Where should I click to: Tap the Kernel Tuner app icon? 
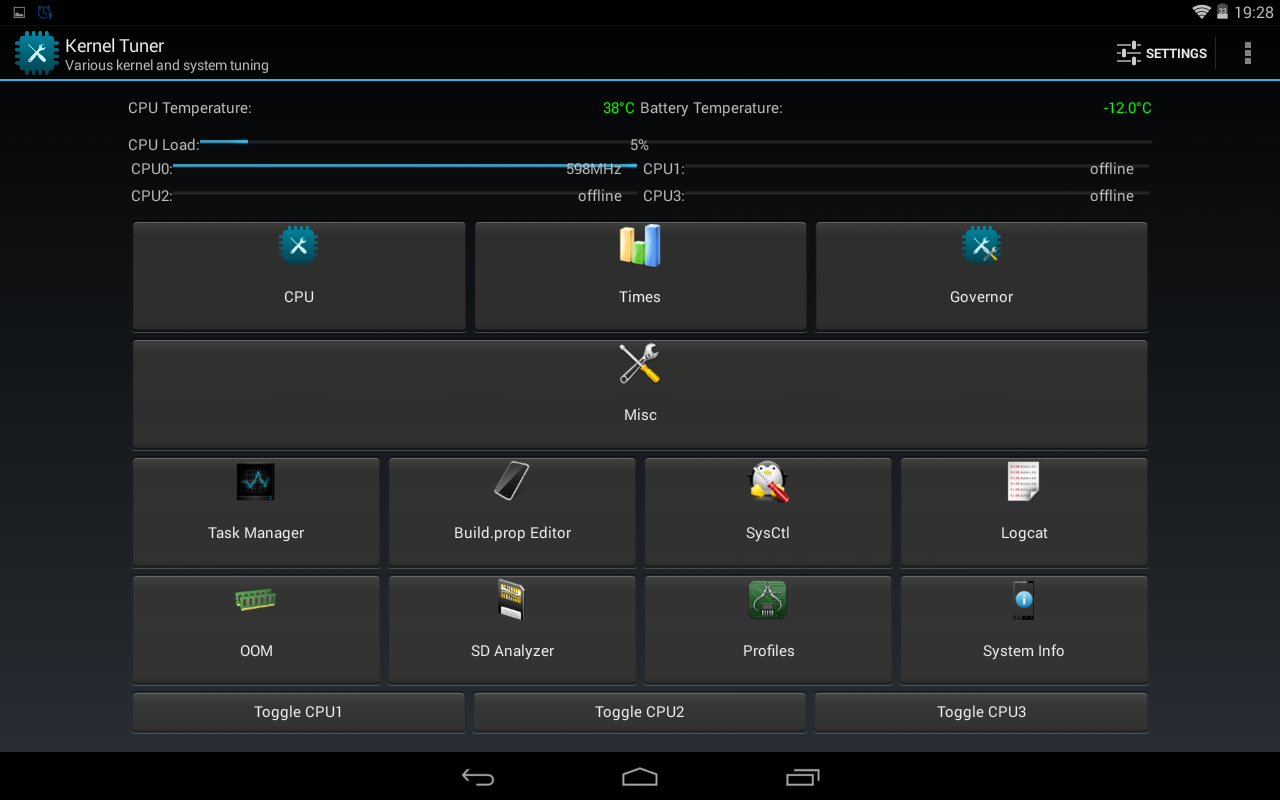pyautogui.click(x=37, y=53)
